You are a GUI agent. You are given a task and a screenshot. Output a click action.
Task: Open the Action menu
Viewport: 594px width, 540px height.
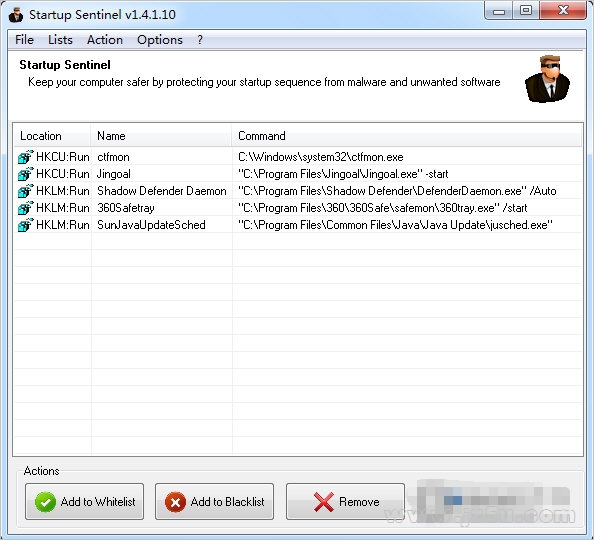(x=105, y=40)
